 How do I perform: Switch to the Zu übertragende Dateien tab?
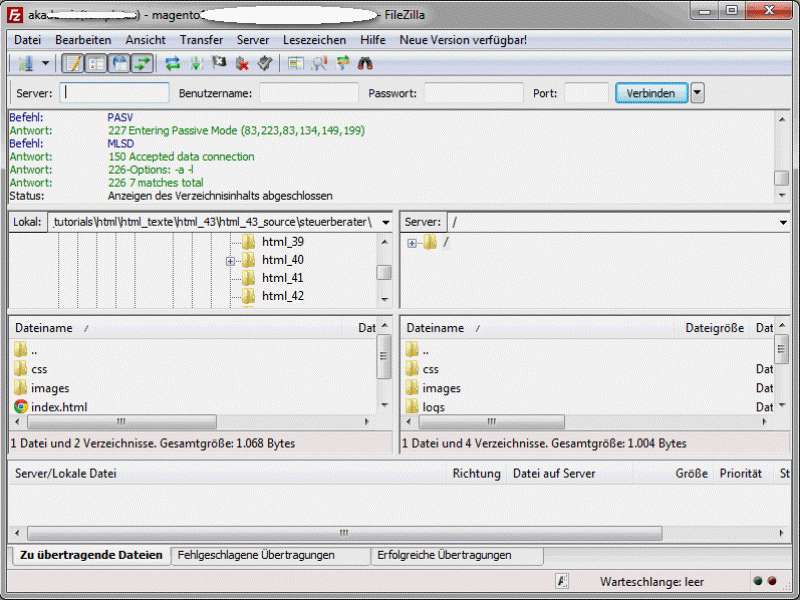[91, 555]
